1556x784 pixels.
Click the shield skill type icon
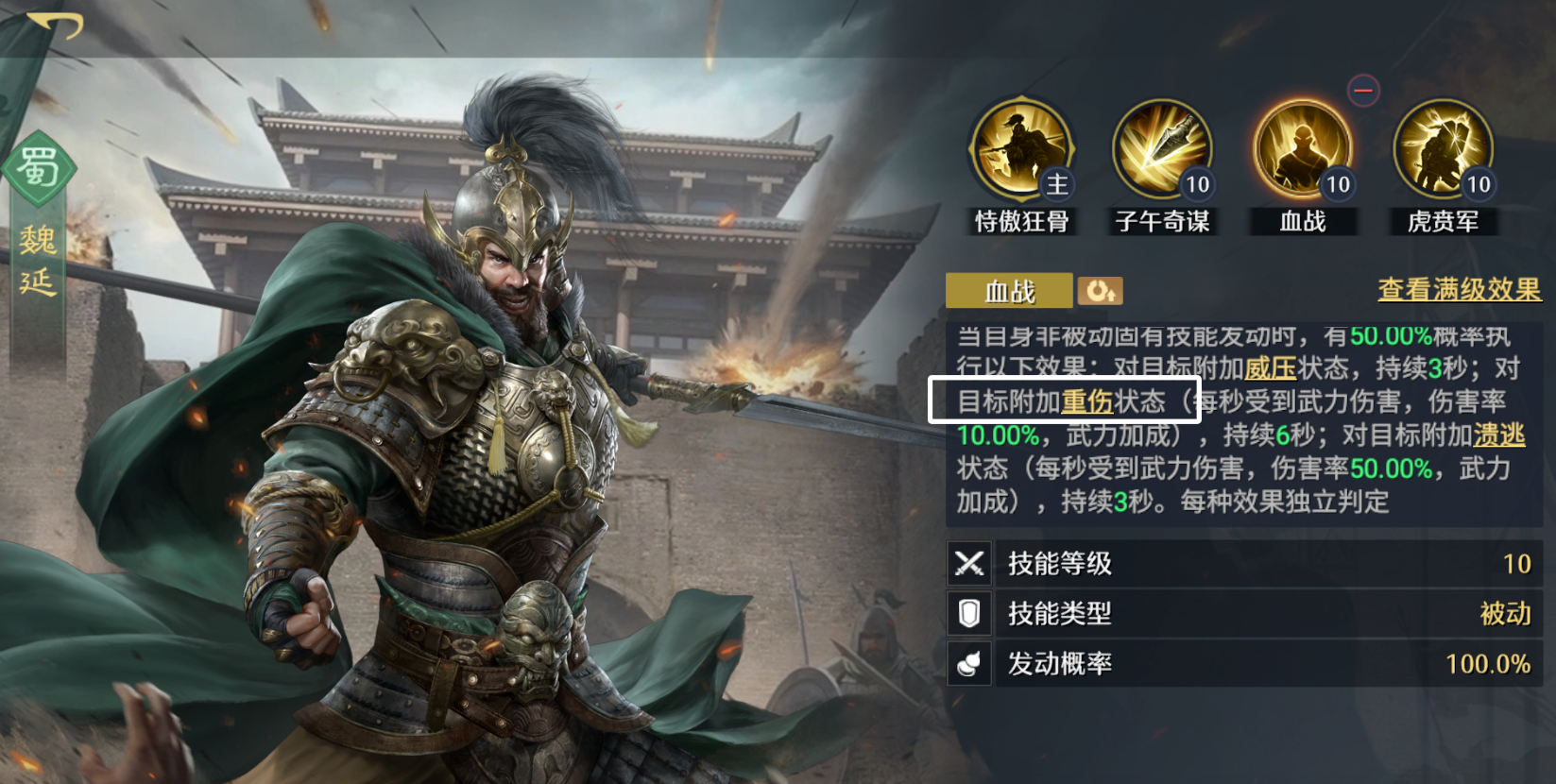969,614
